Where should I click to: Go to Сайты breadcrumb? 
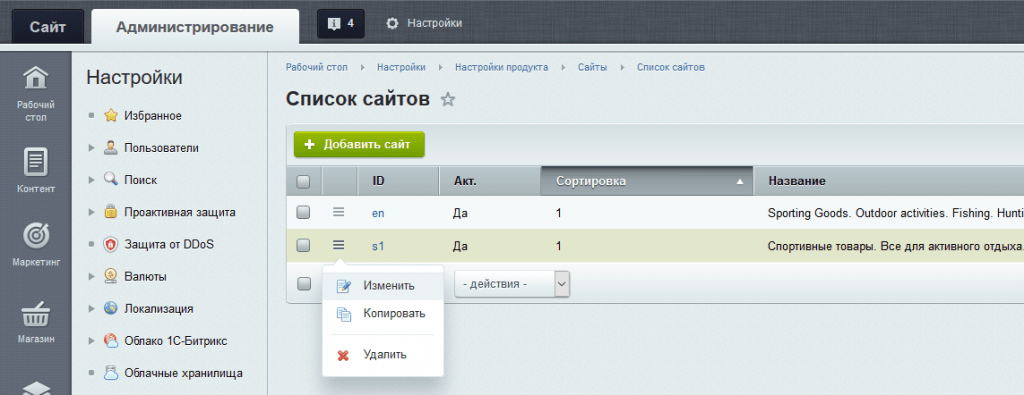coord(592,67)
